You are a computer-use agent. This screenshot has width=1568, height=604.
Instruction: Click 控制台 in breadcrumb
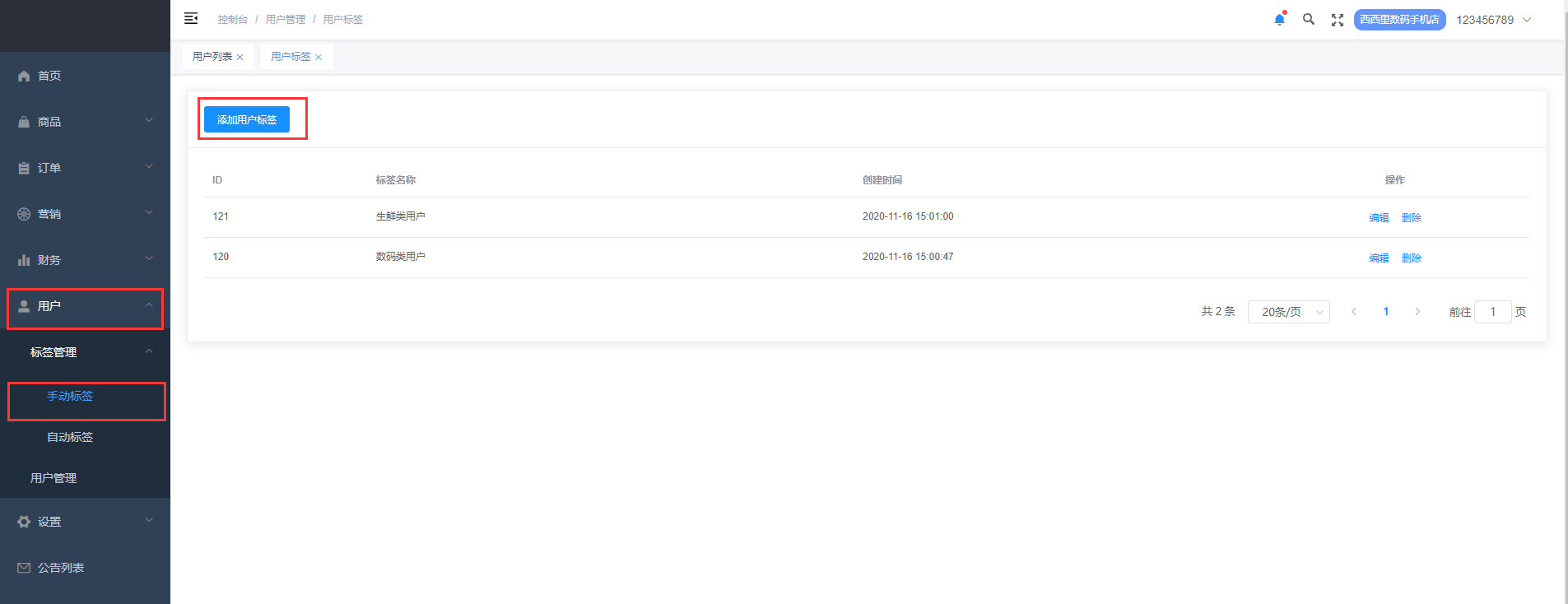[233, 20]
